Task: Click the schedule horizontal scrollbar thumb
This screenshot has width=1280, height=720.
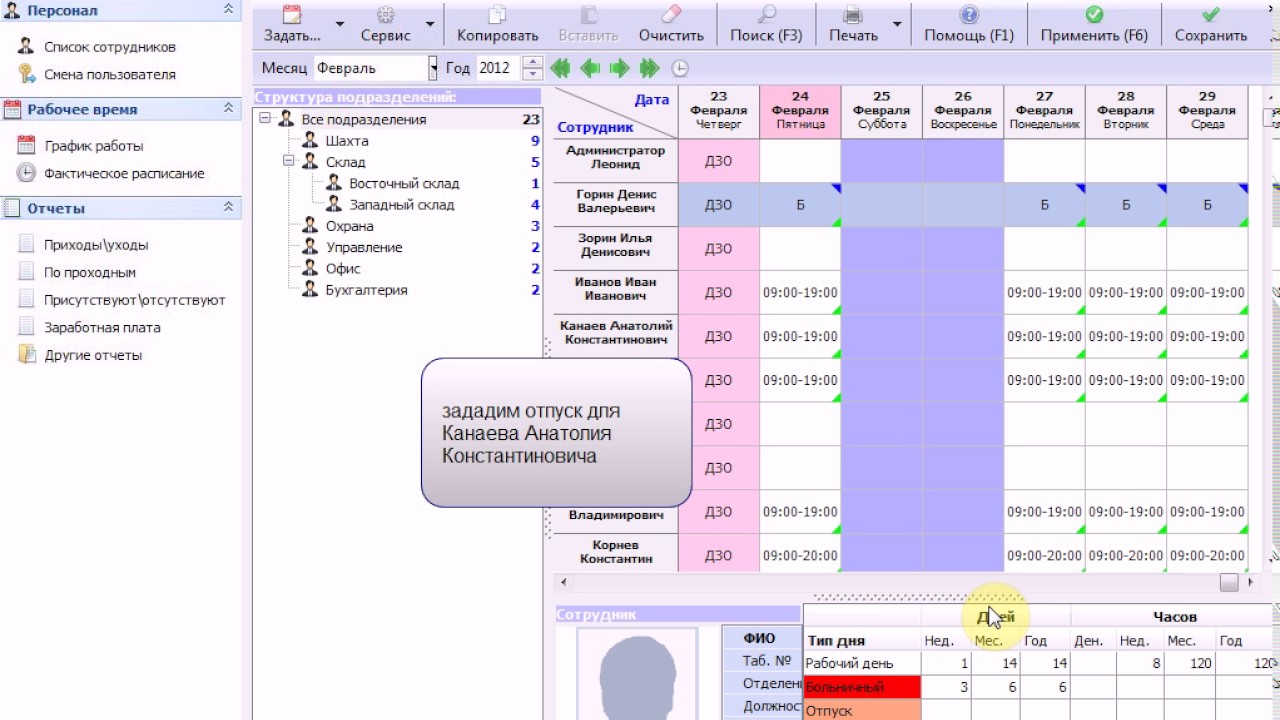Action: [1229, 582]
